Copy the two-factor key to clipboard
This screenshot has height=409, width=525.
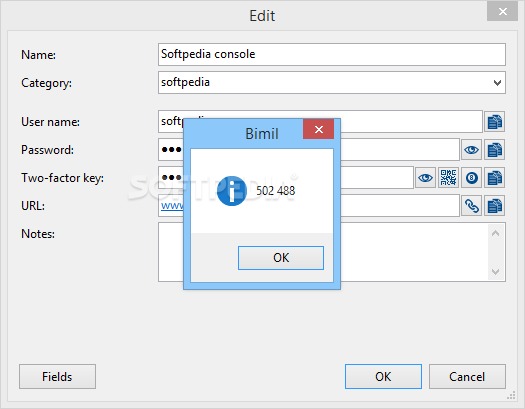494,178
